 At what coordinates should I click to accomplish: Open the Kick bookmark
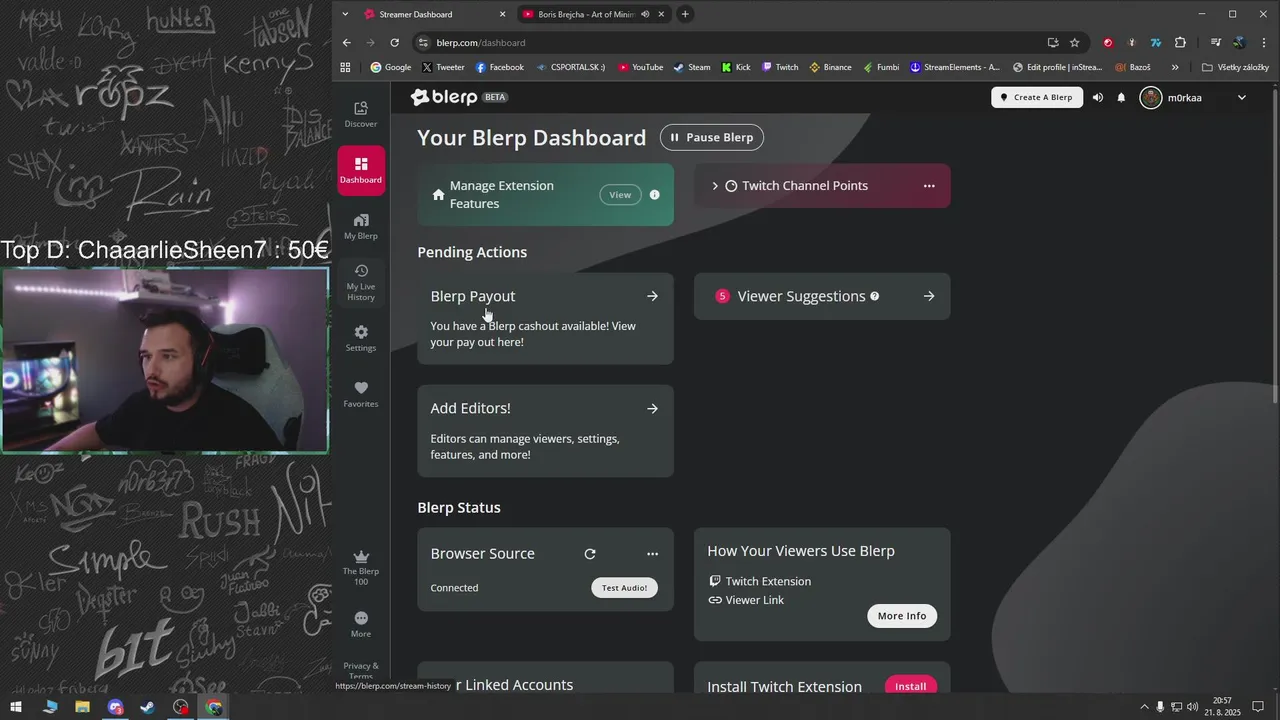coord(736,67)
